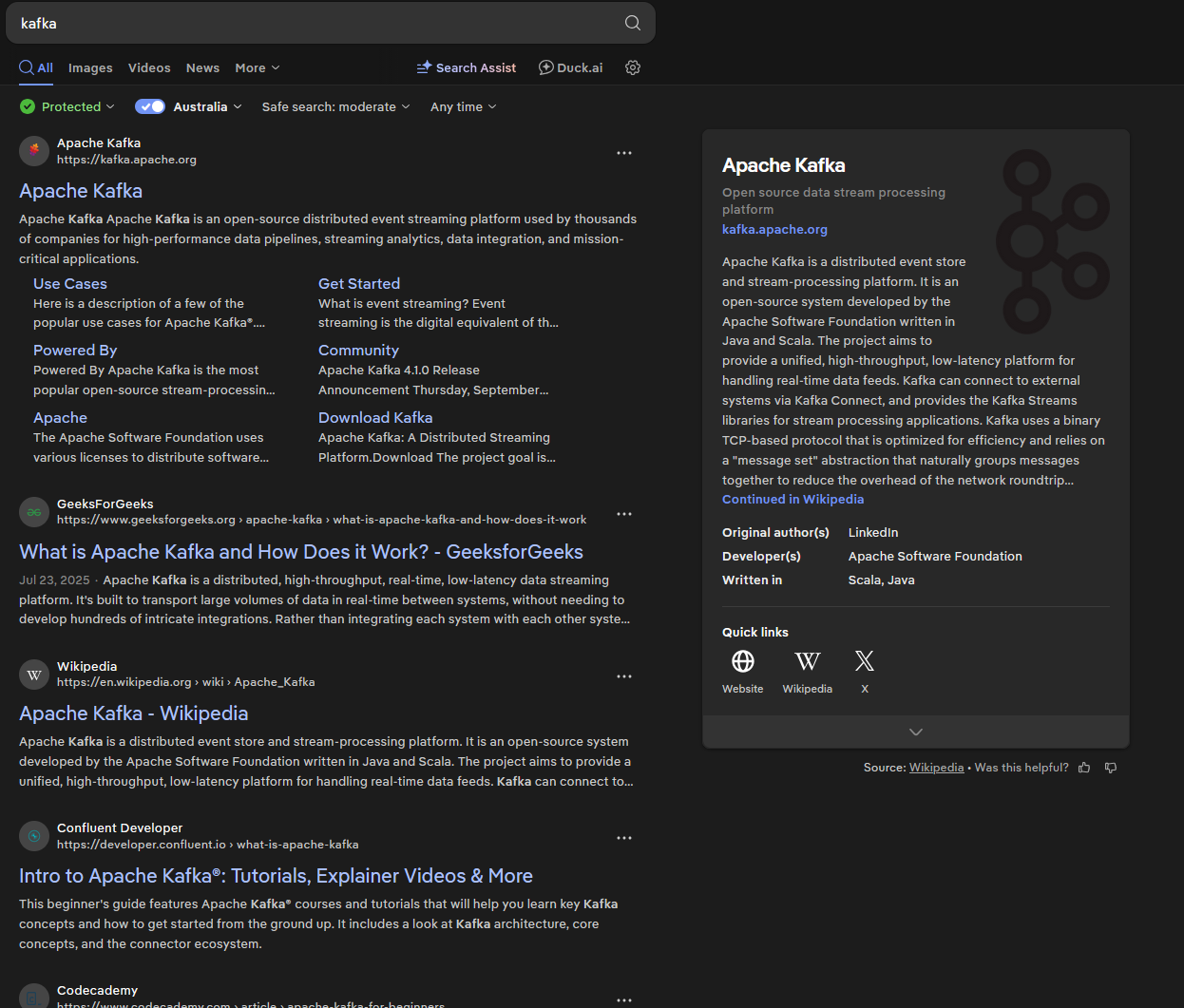Click the https://kafka.apache.org URL text

pyautogui.click(x=126, y=160)
